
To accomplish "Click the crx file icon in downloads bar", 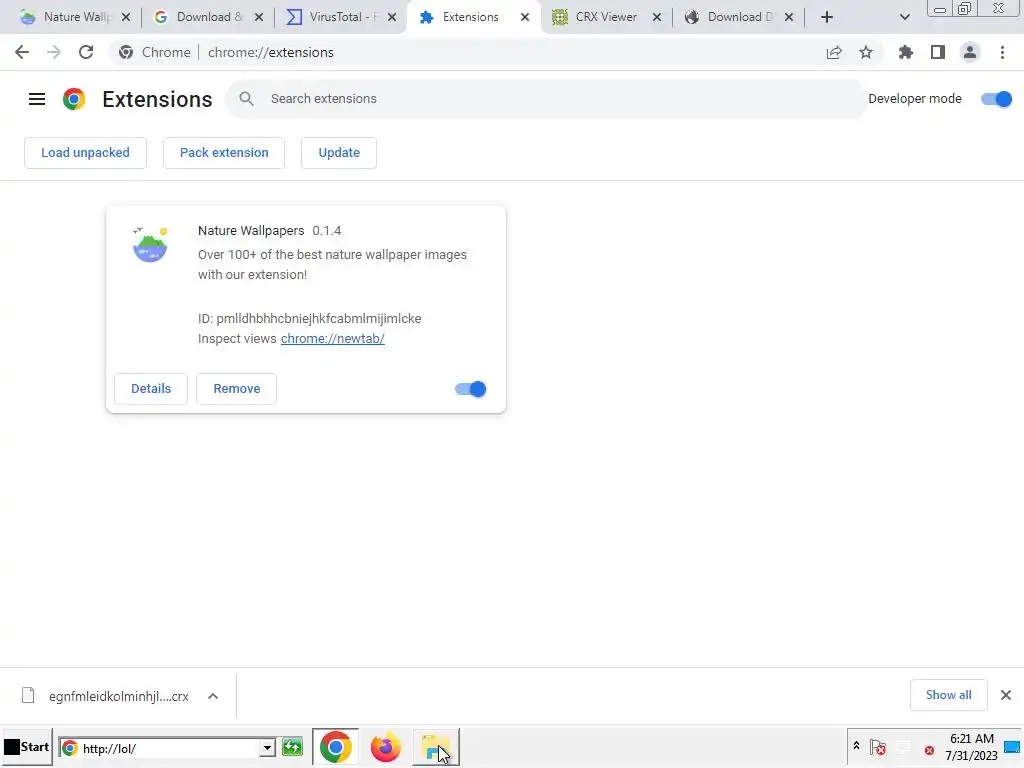I will pyautogui.click(x=28, y=696).
